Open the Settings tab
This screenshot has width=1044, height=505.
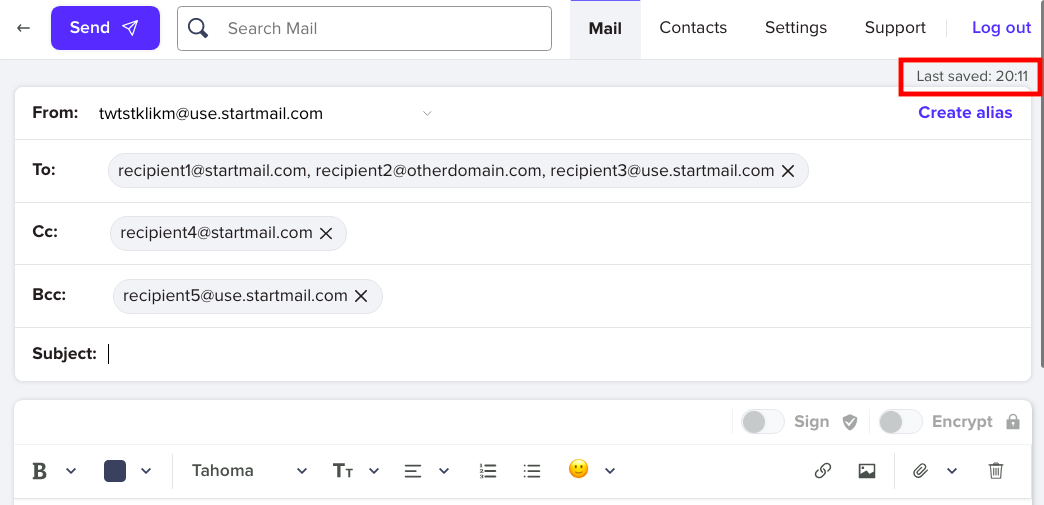[796, 28]
